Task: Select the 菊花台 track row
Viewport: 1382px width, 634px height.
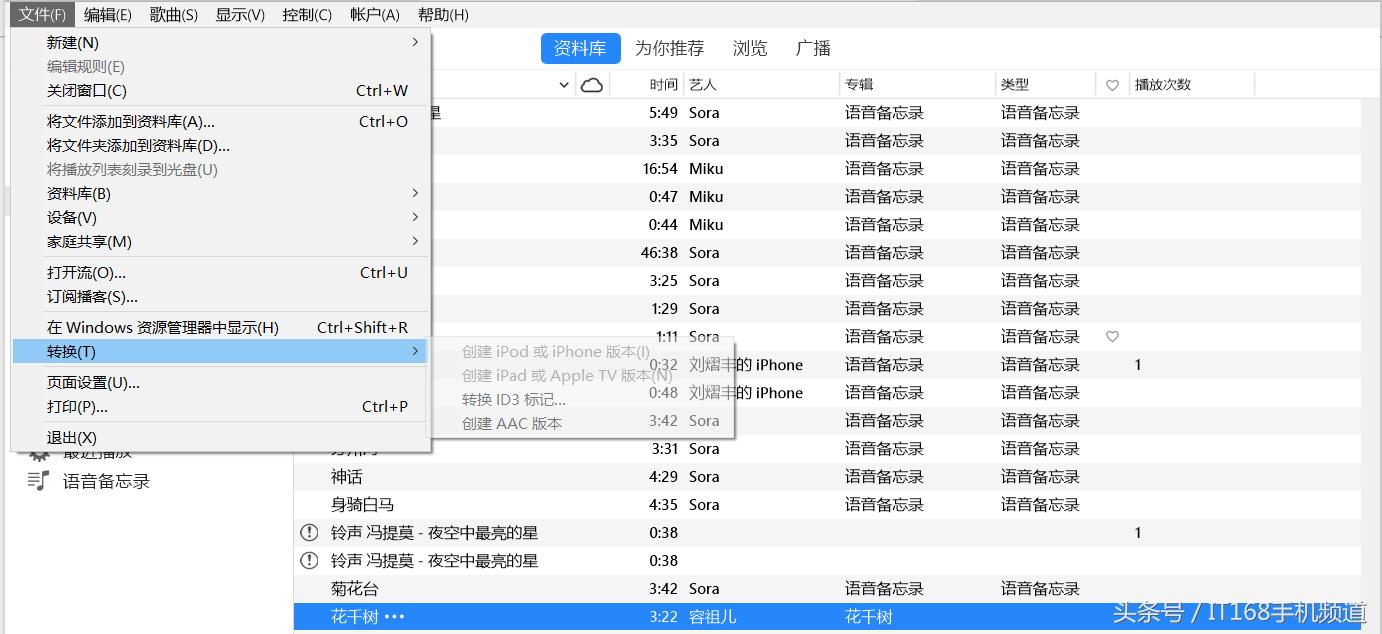Action: 500,588
